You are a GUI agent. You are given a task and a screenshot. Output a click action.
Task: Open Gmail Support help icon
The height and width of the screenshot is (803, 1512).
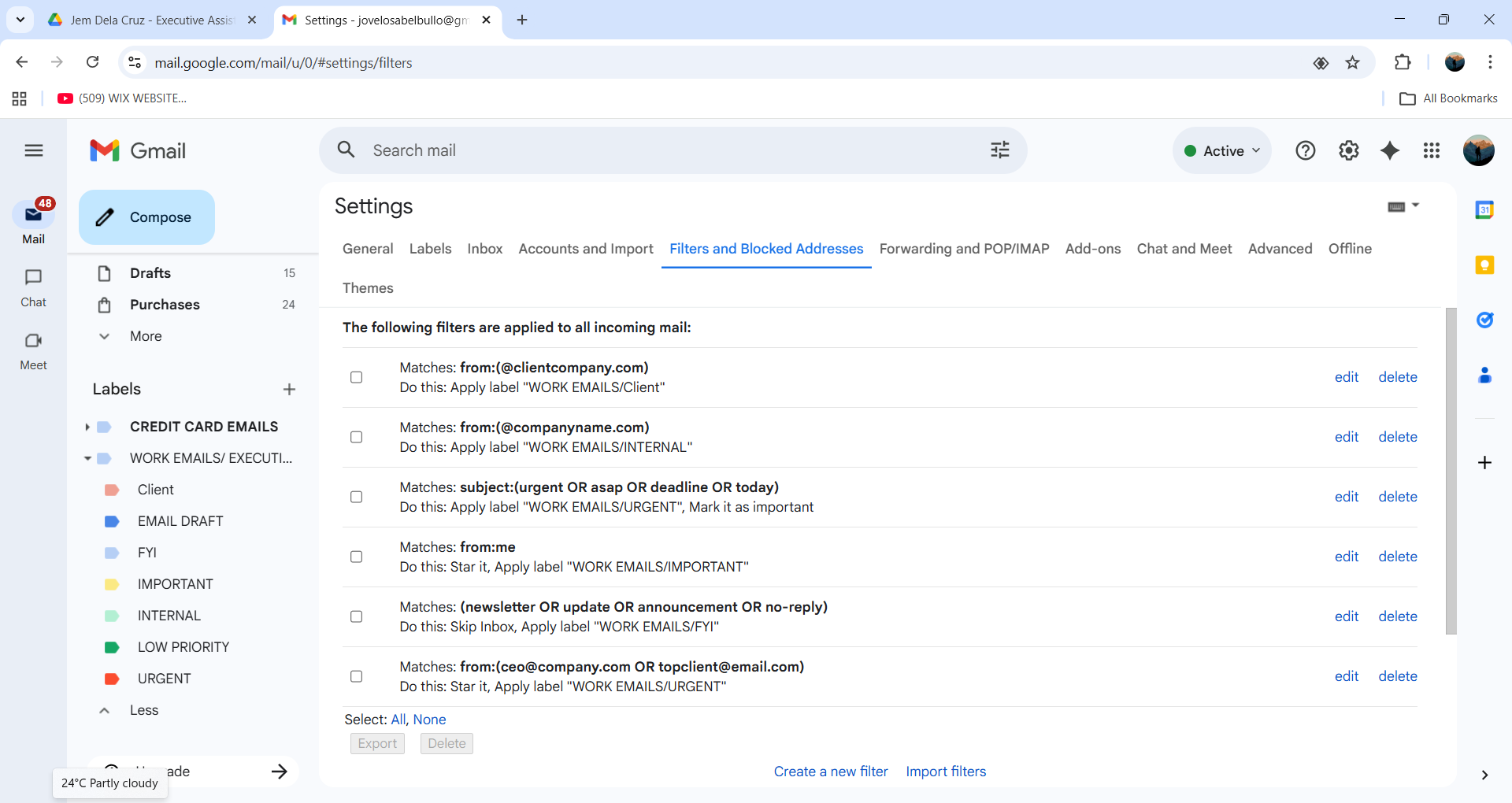1305,150
